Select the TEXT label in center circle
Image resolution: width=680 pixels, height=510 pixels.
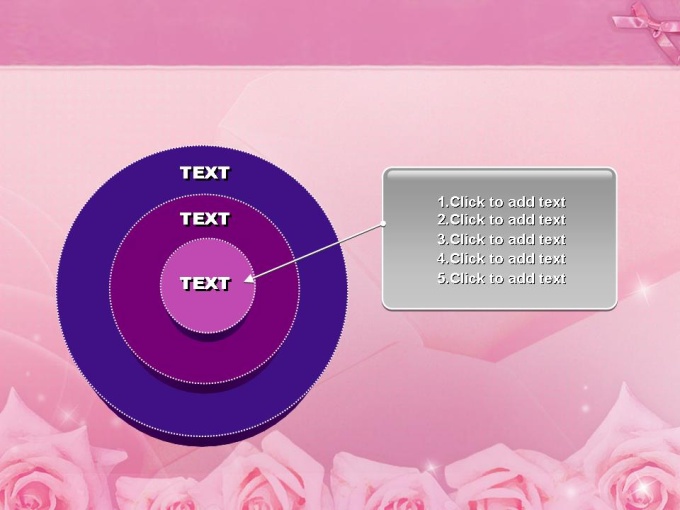(x=205, y=283)
